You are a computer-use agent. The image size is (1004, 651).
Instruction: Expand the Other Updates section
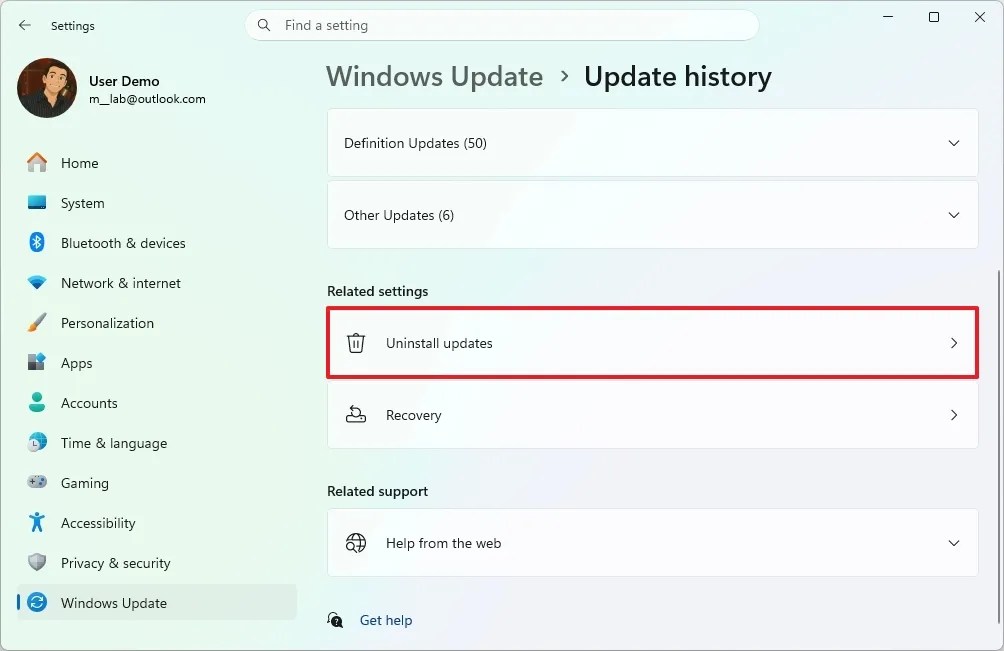(x=652, y=215)
